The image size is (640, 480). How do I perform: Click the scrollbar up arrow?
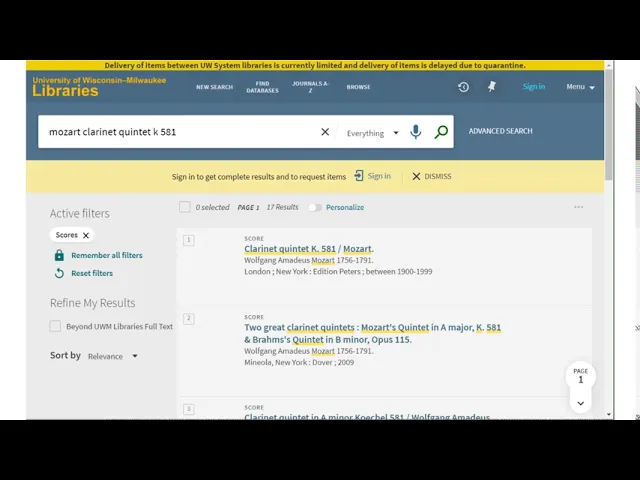tap(609, 64)
